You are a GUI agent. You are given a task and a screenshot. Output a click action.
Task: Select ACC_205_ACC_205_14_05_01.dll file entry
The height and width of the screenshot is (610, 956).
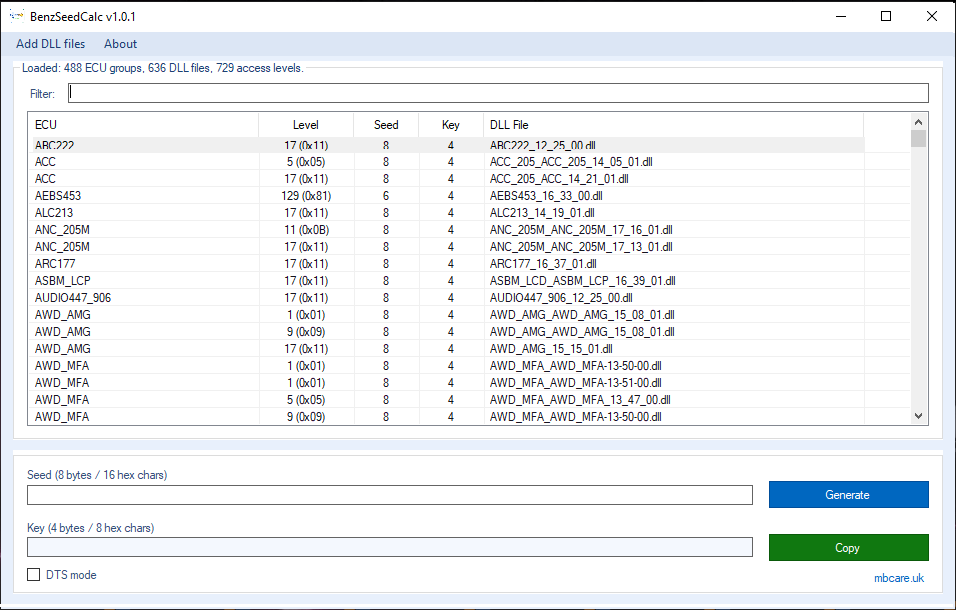[571, 162]
